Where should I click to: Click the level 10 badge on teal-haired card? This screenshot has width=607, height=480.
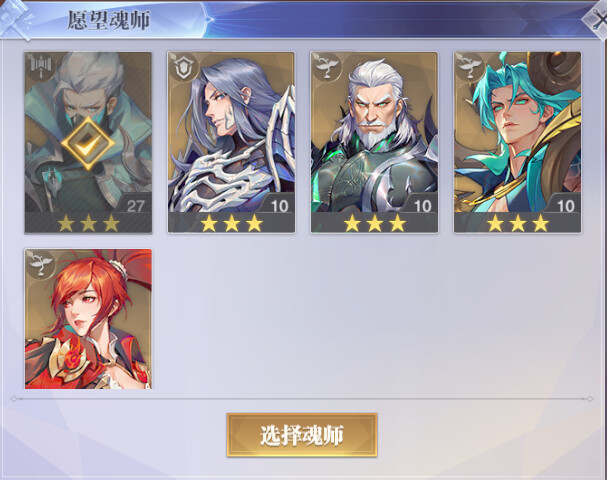(565, 205)
